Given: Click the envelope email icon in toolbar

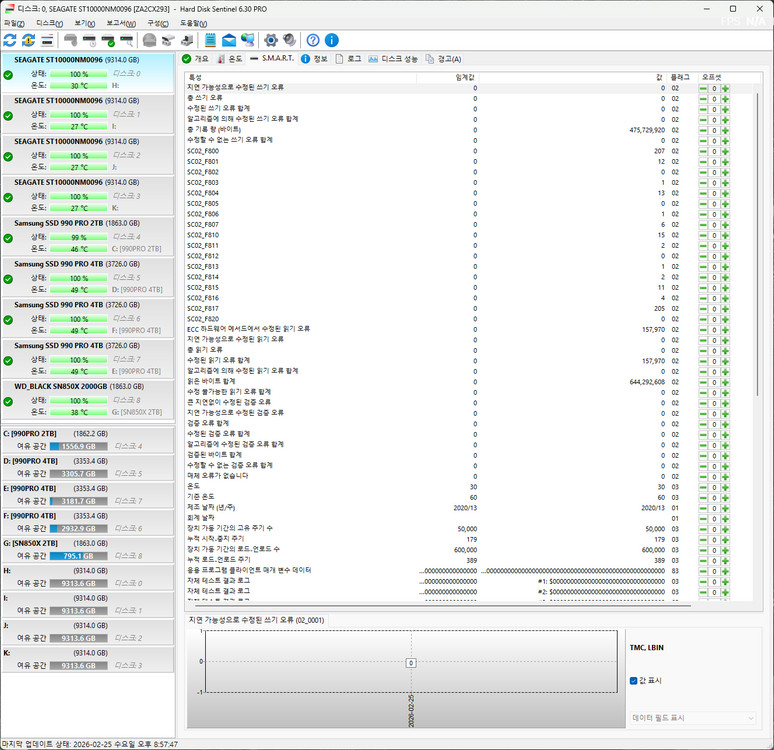Looking at the screenshot, I should coord(229,40).
